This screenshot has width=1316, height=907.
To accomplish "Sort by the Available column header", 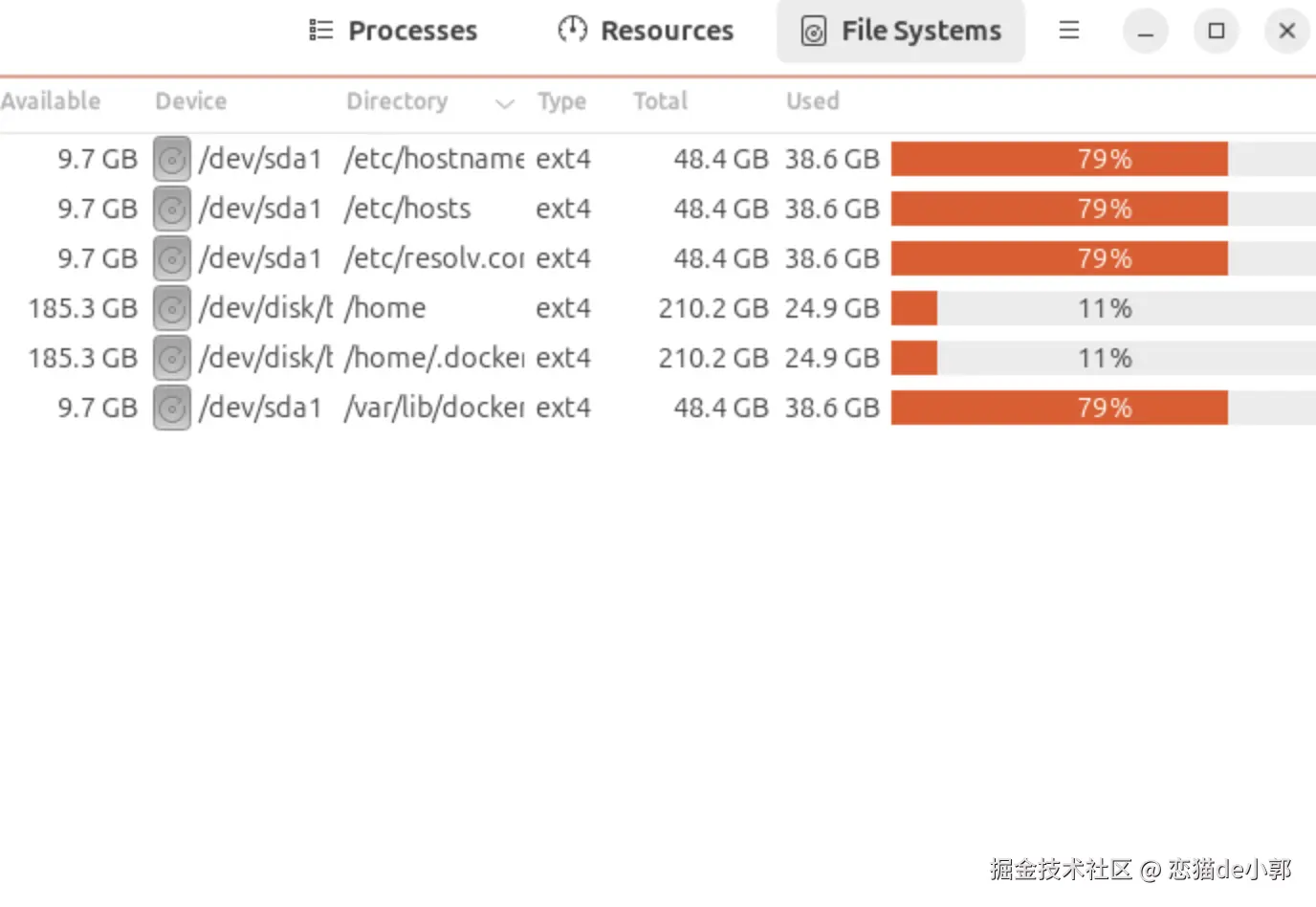I will pyautogui.click(x=51, y=101).
